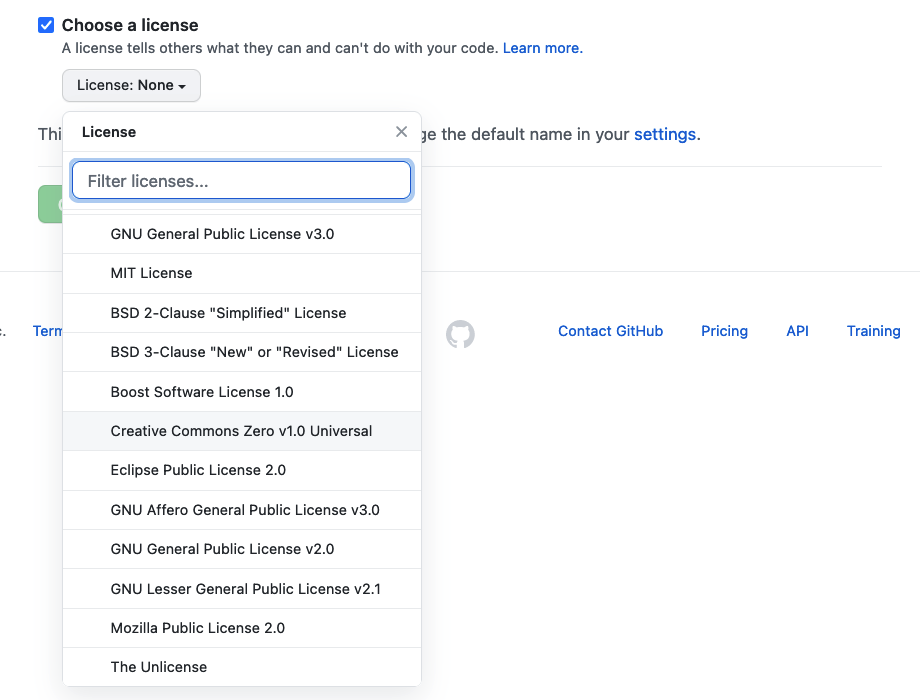Open the Pricing footer link
Screen dimensions: 920x700
[725, 331]
